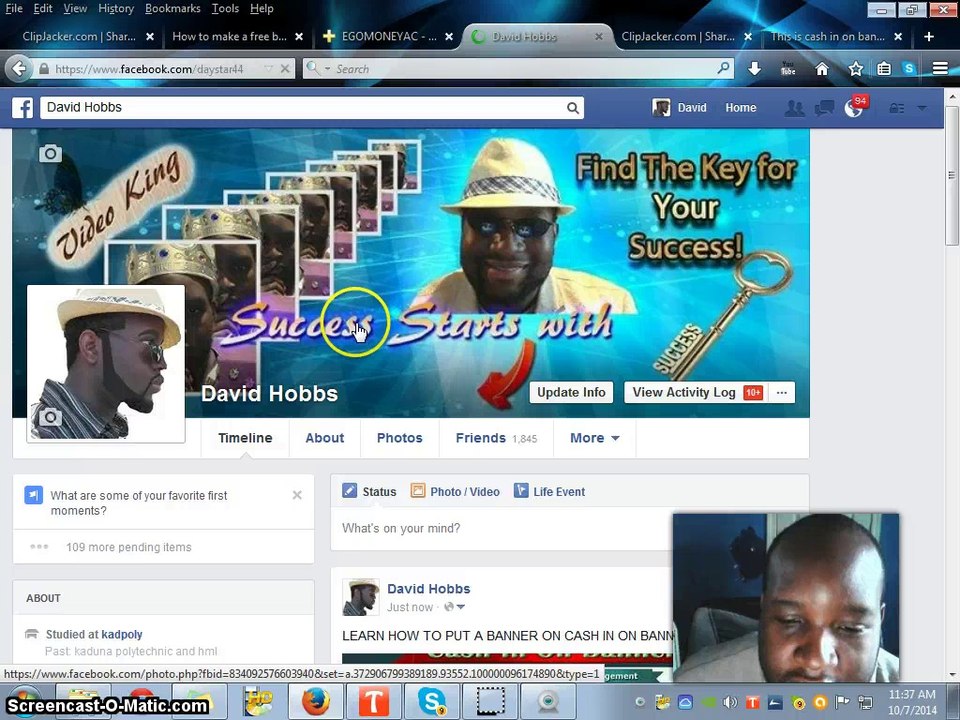Image resolution: width=960 pixels, height=720 pixels.
Task: Select Photo / Video composer option
Action: point(455,492)
